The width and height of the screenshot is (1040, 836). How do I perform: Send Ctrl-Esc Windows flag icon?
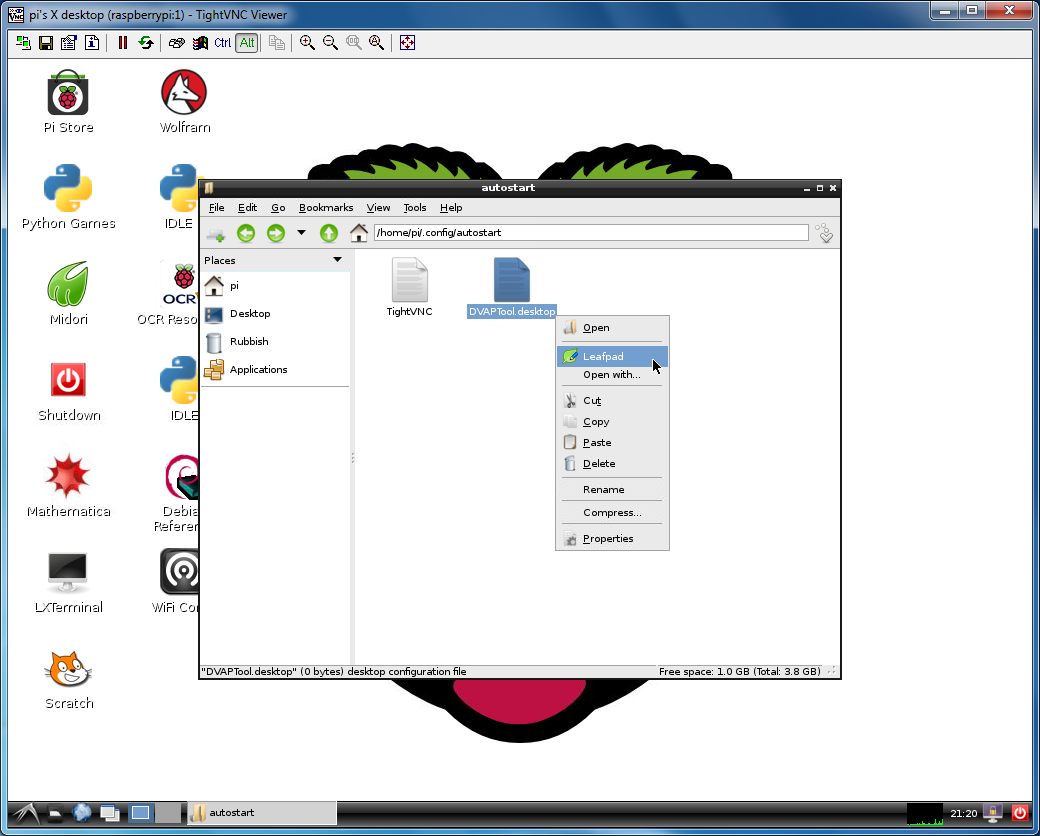pyautogui.click(x=200, y=43)
